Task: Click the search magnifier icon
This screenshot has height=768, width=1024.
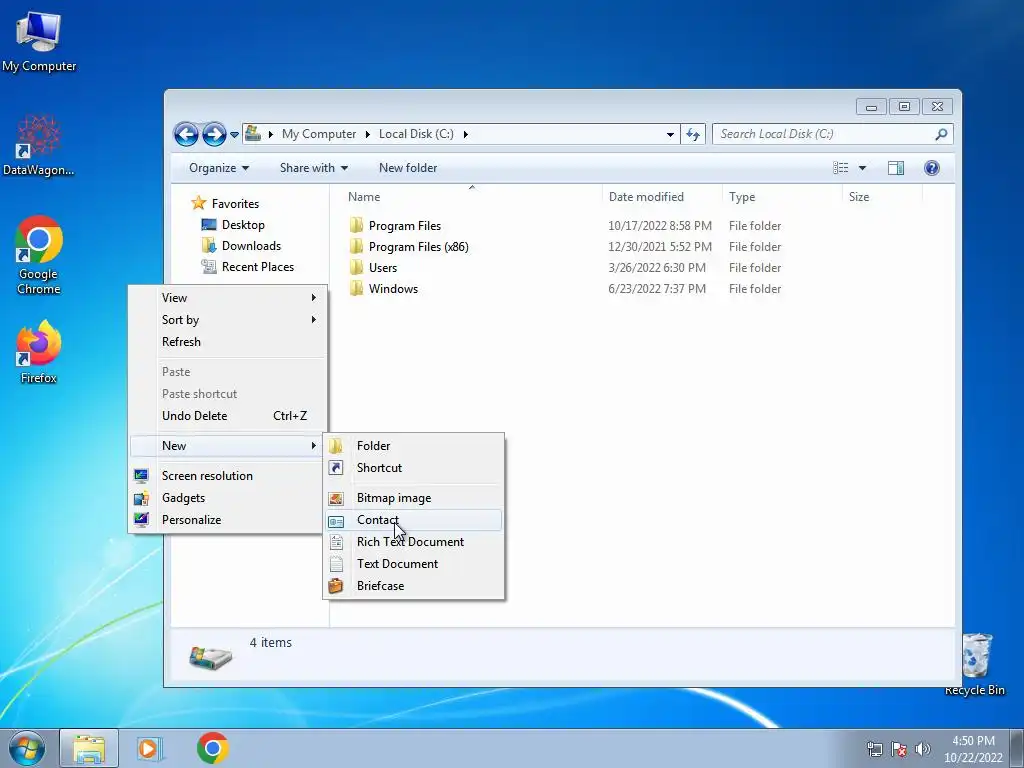Action: coord(941,134)
